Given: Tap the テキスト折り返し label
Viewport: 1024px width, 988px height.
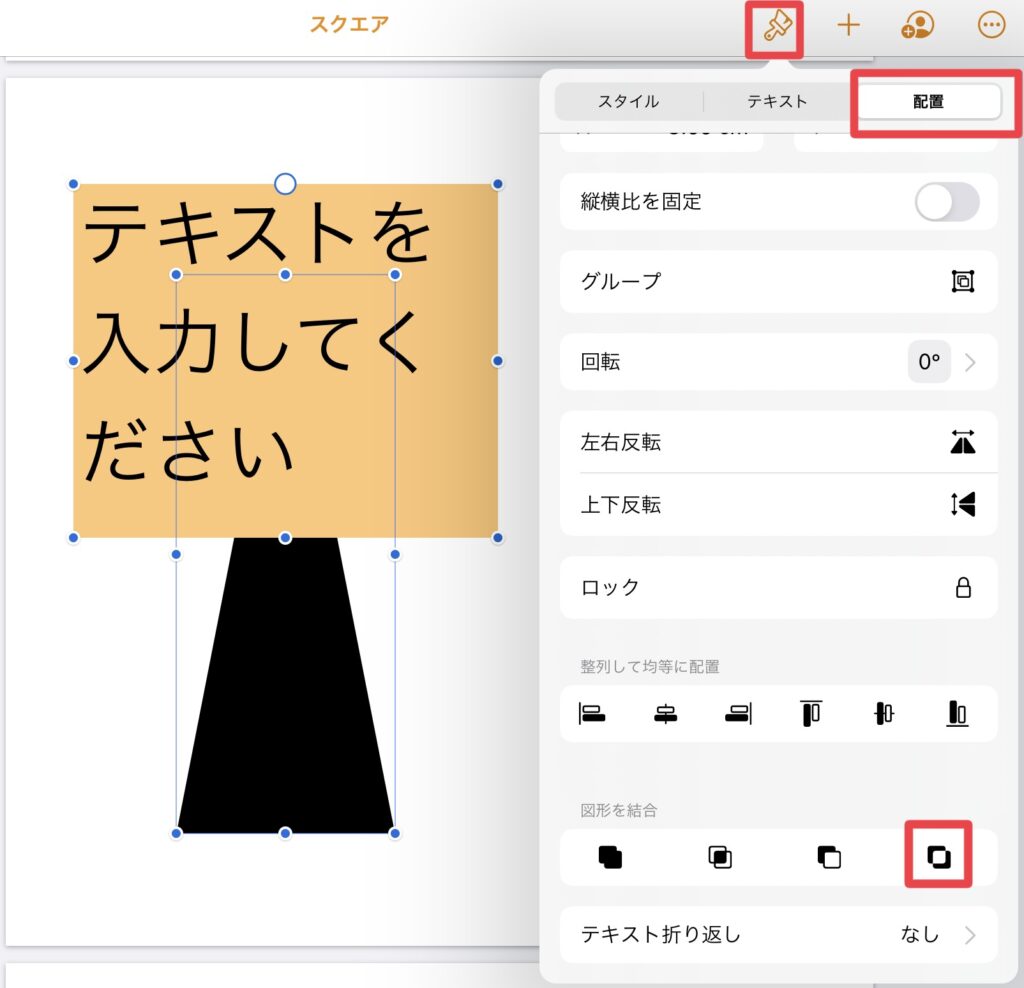Looking at the screenshot, I should [x=660, y=934].
